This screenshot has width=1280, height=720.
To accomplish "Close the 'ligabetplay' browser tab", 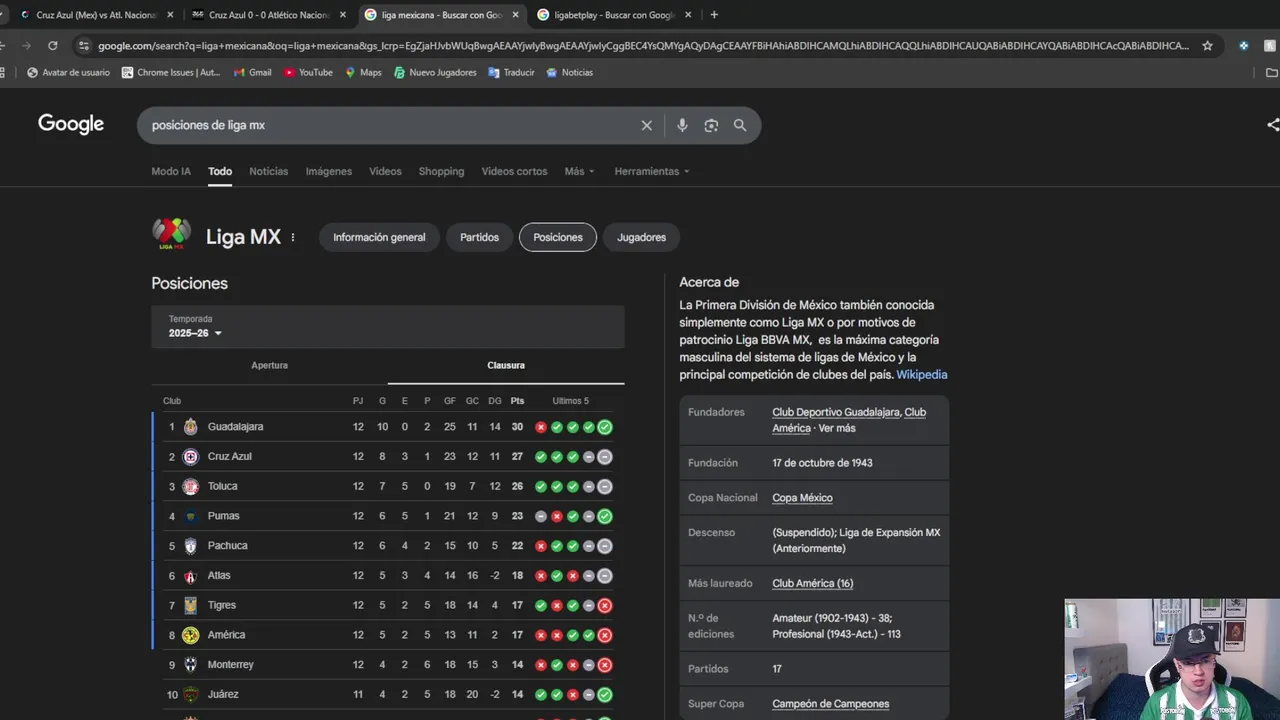I will click(688, 15).
